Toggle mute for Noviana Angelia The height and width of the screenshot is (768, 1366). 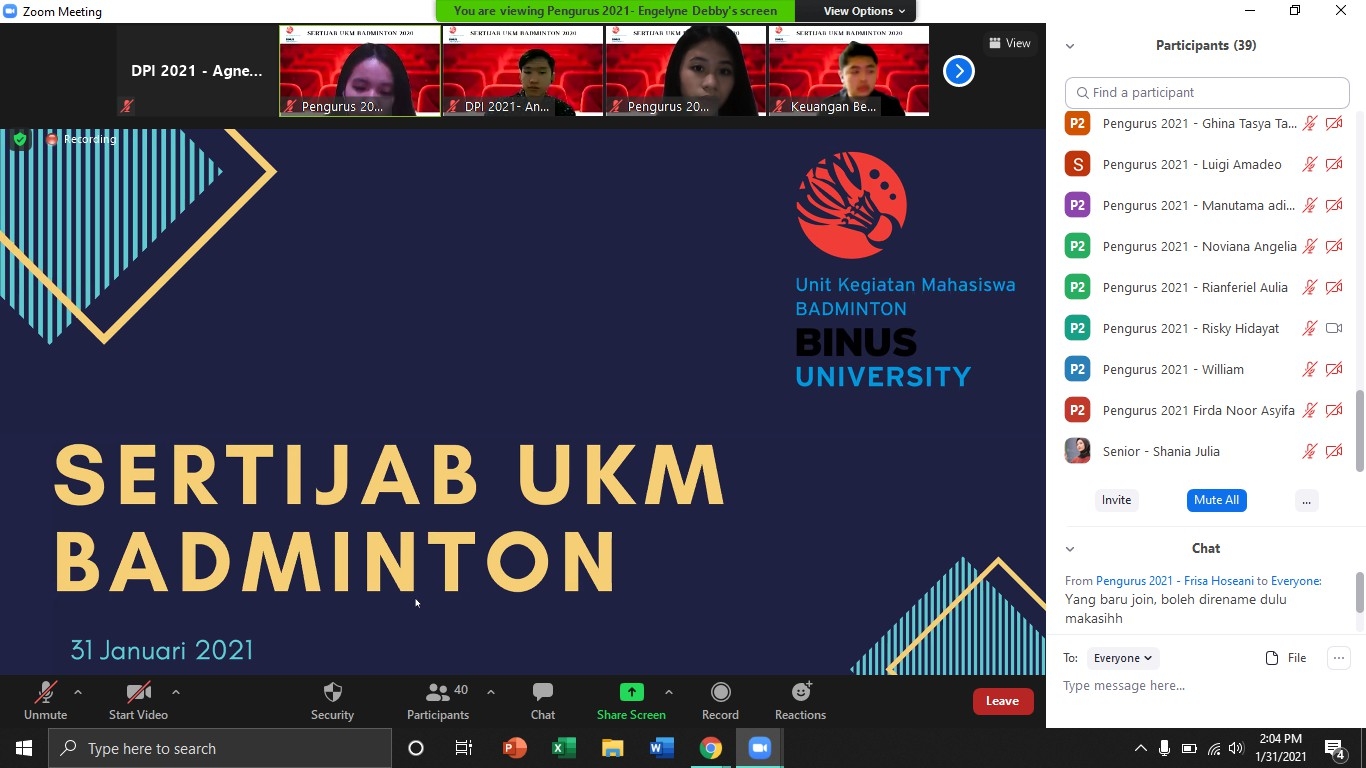pyautogui.click(x=1309, y=247)
